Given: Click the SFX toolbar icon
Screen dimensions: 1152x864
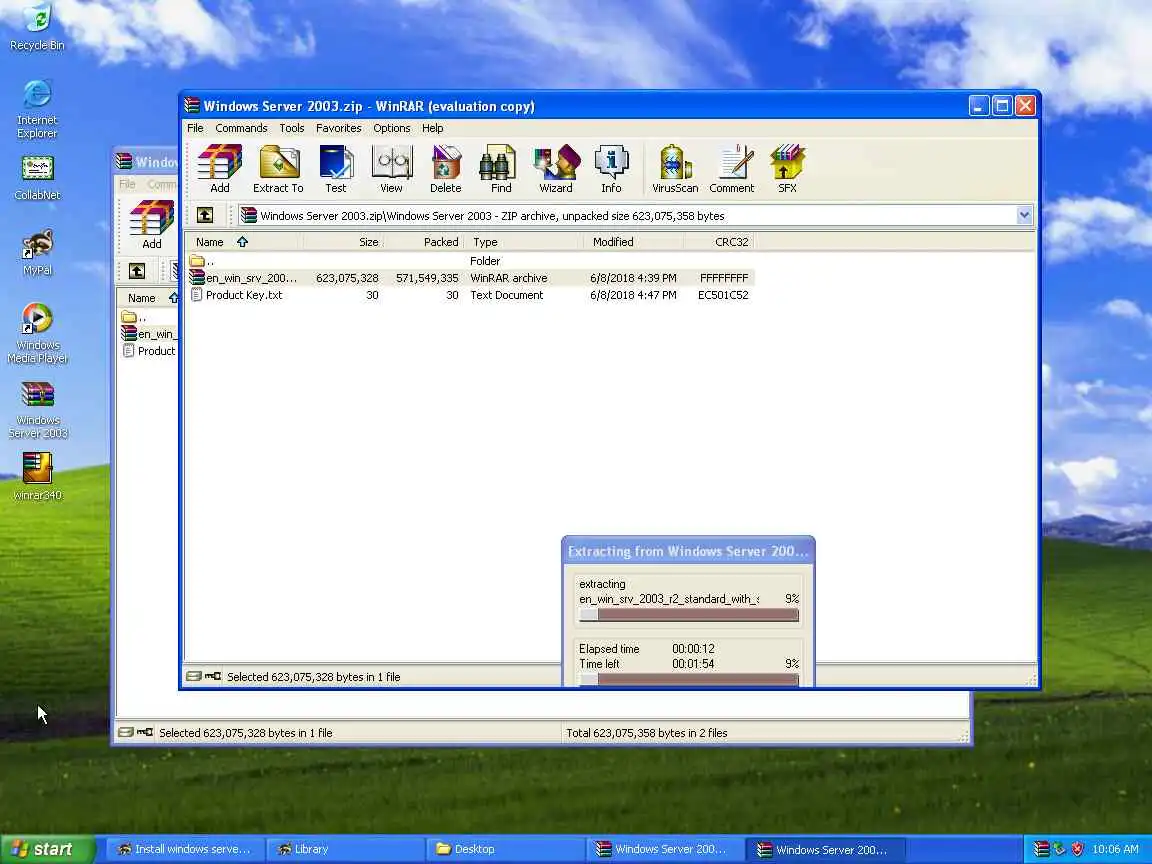Looking at the screenshot, I should click(x=787, y=168).
